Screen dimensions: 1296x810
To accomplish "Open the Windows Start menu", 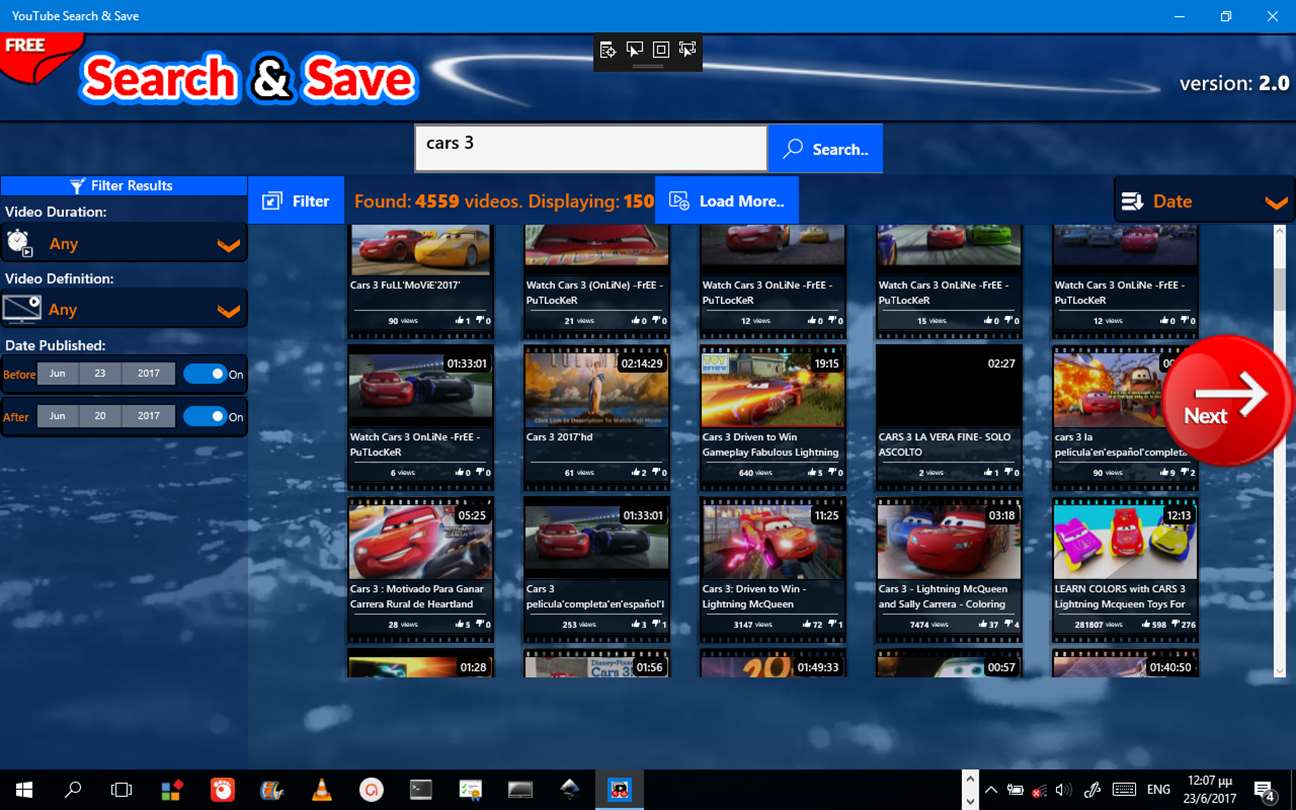I will coord(23,790).
